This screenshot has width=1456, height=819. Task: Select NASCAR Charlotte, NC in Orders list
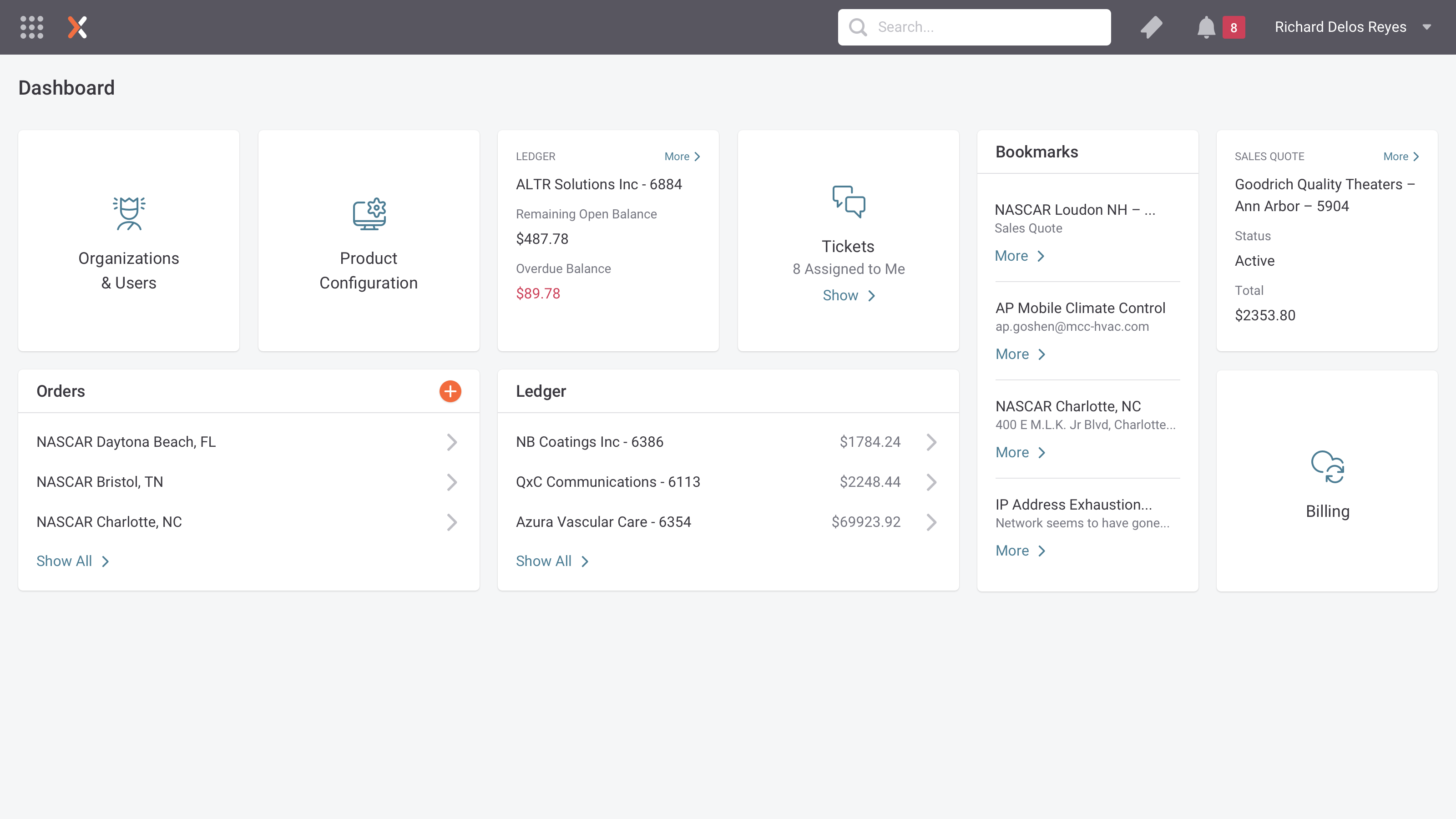tap(109, 522)
